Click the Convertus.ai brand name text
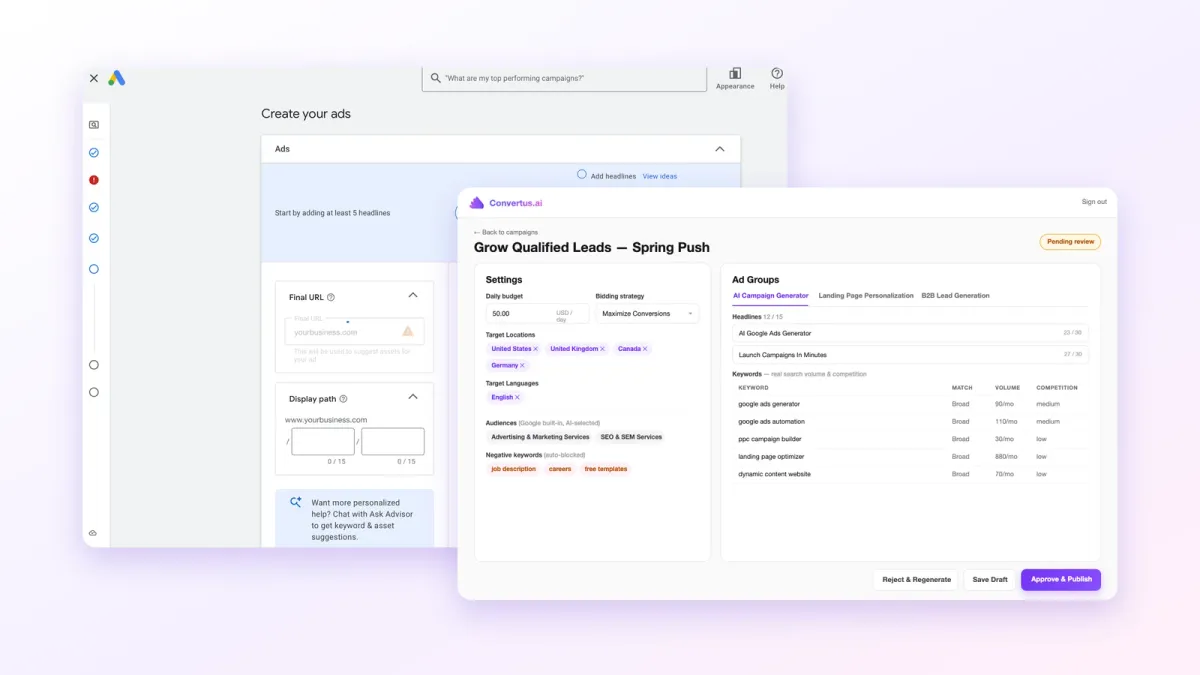Screen dimensions: 1200x675 tap(516, 203)
